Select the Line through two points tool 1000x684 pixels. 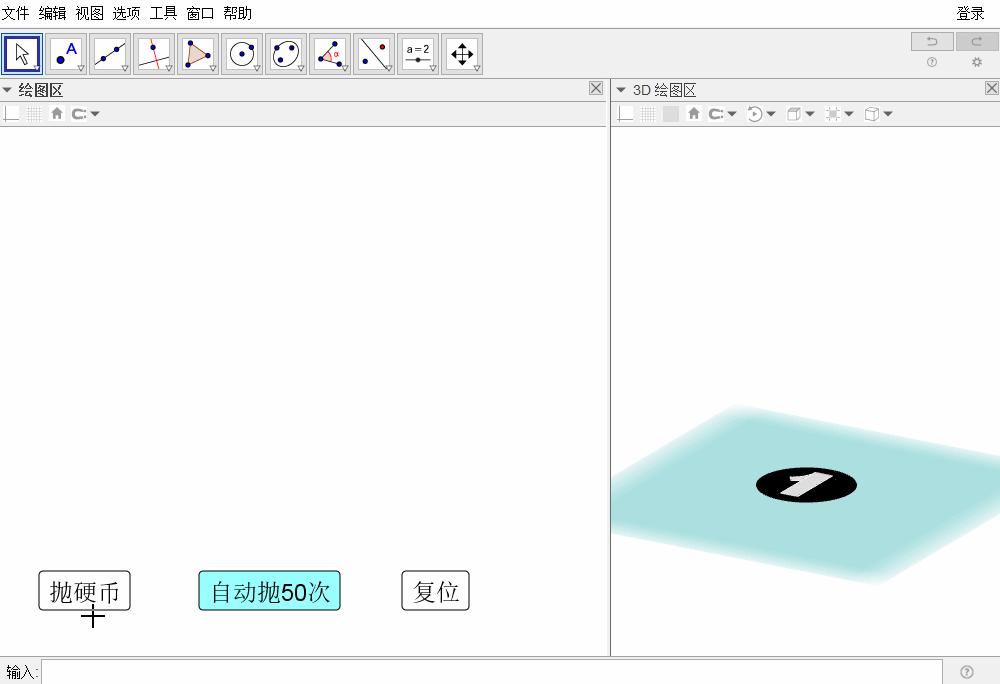pyautogui.click(x=110, y=54)
